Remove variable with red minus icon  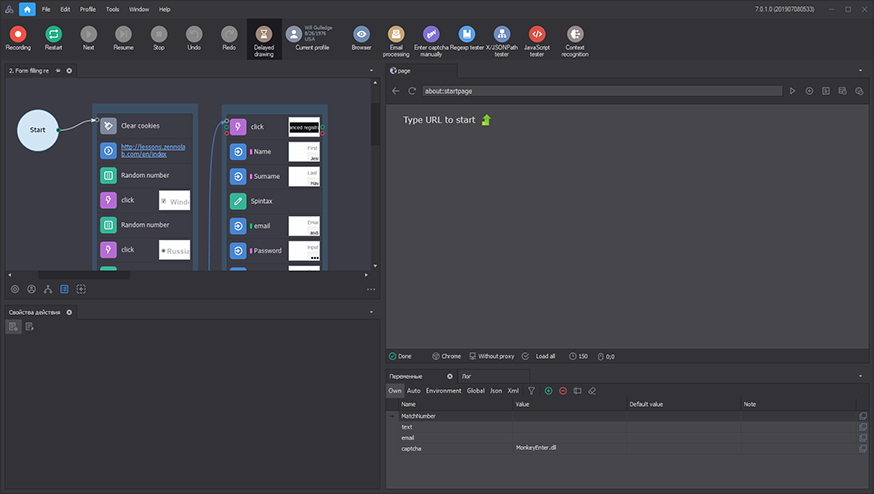[563, 391]
